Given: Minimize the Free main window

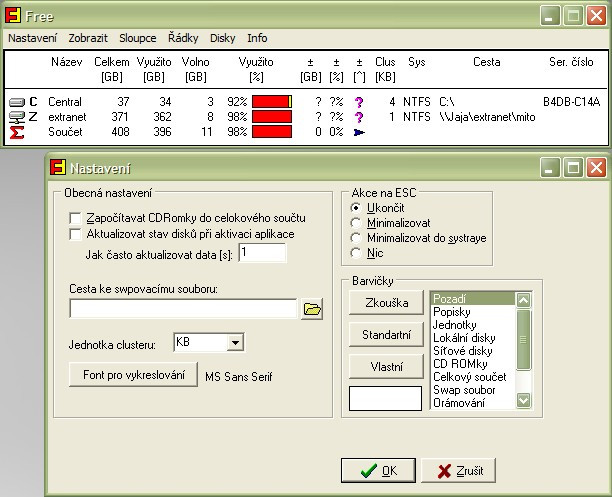Looking at the screenshot, I should (x=550, y=16).
